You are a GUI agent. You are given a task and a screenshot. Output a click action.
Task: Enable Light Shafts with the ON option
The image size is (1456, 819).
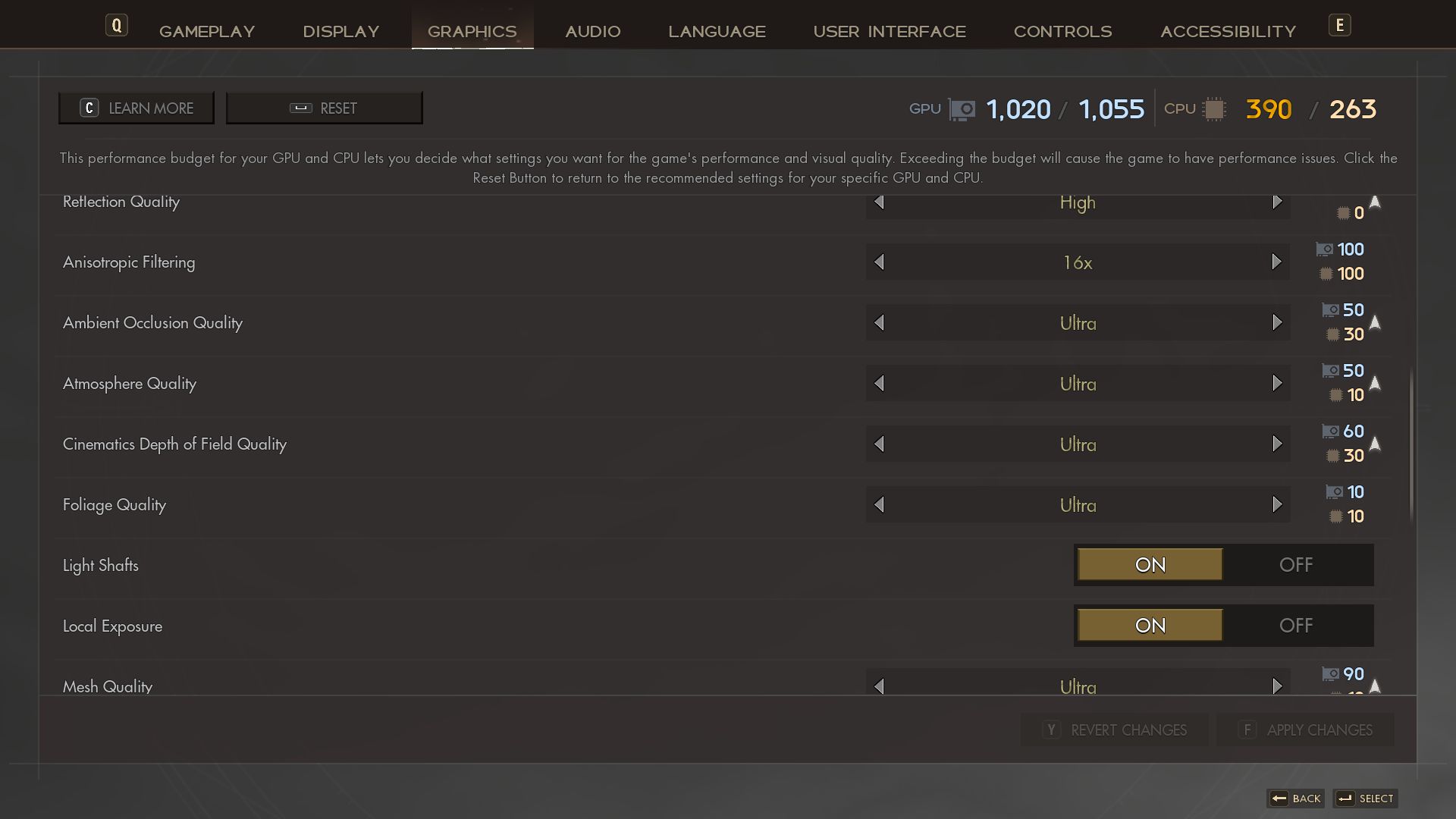tap(1150, 565)
